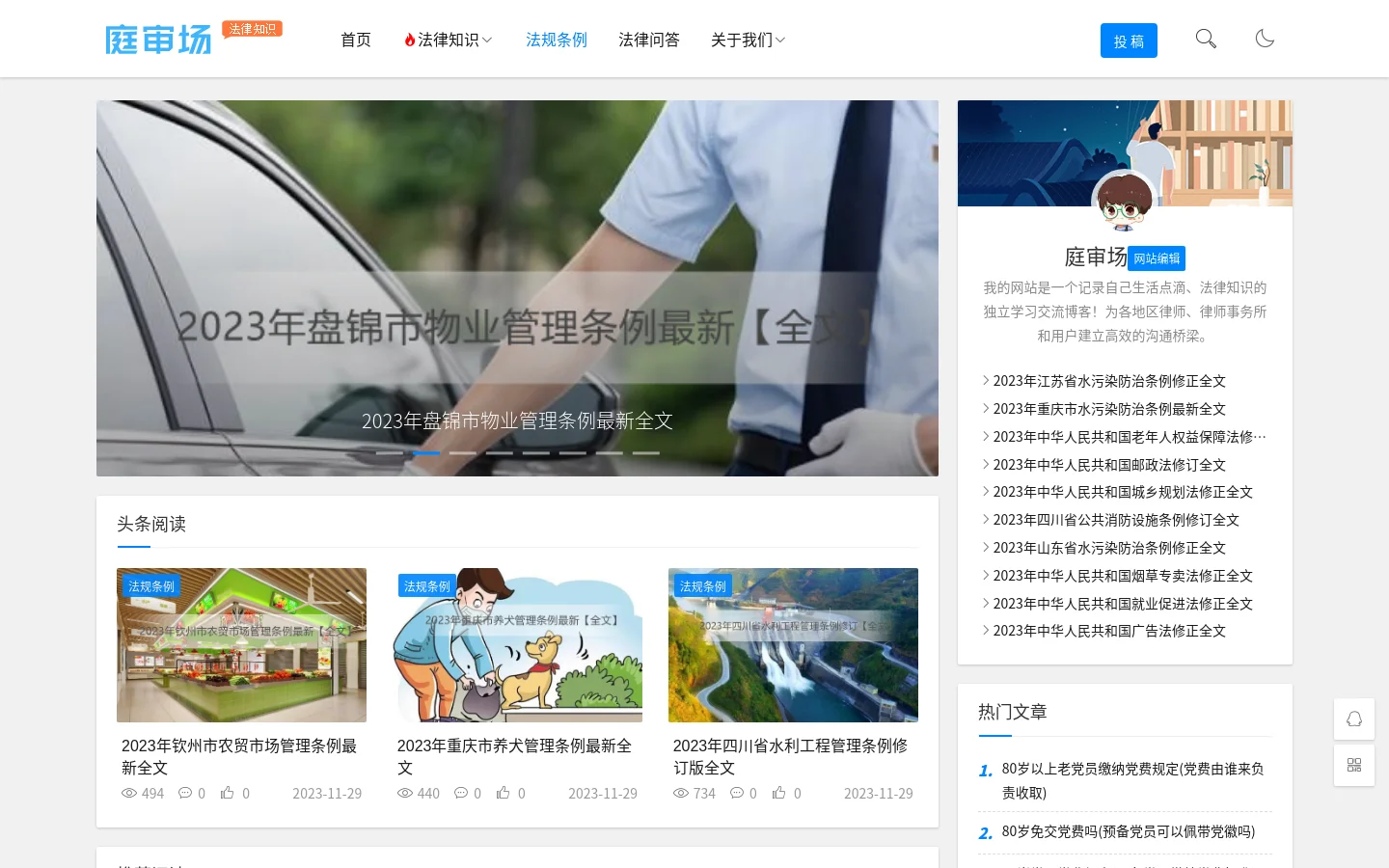1389x868 pixels.
Task: Open the 四川省水利工程 dam thumbnail
Action: 793,645
